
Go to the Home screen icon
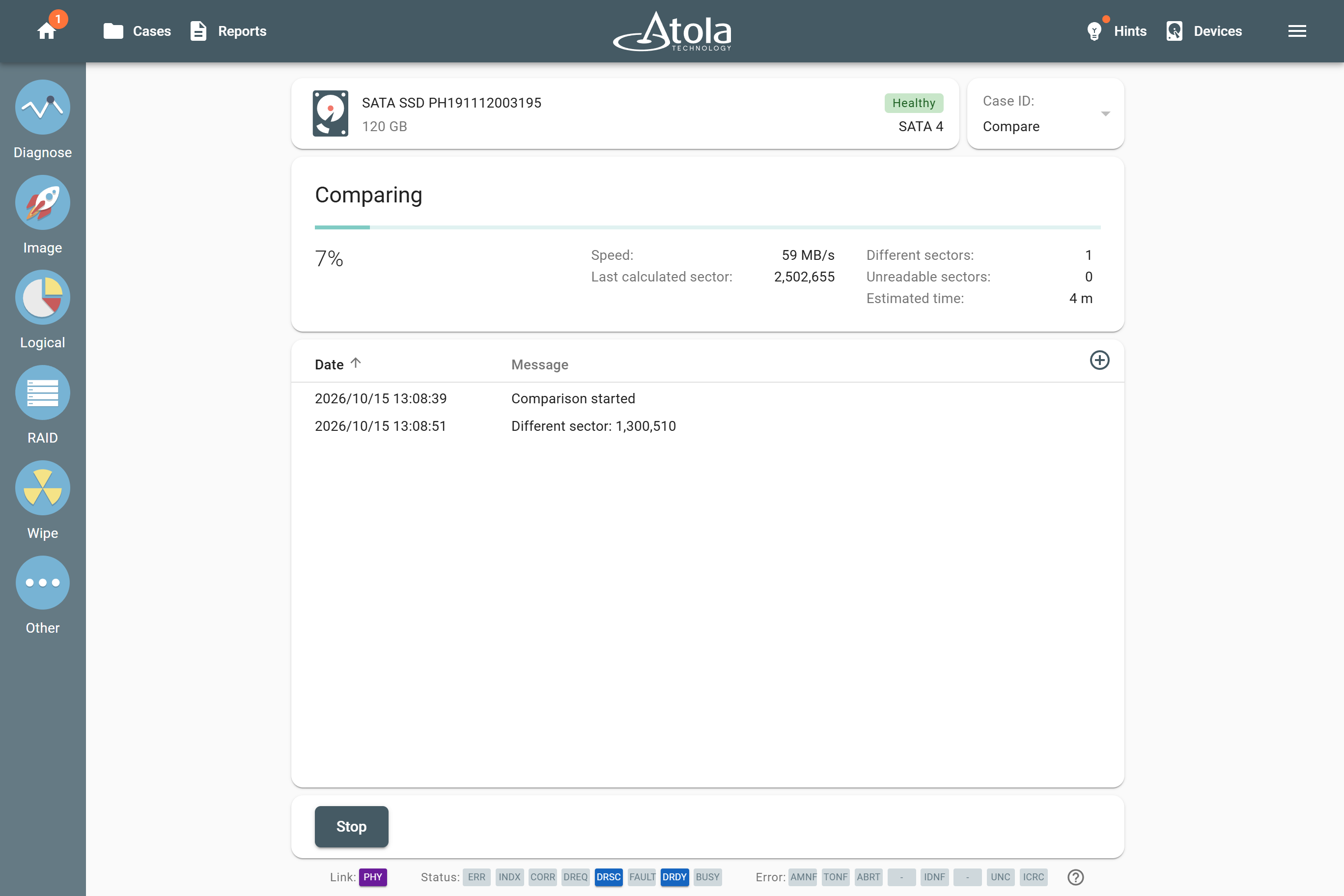pos(47,31)
